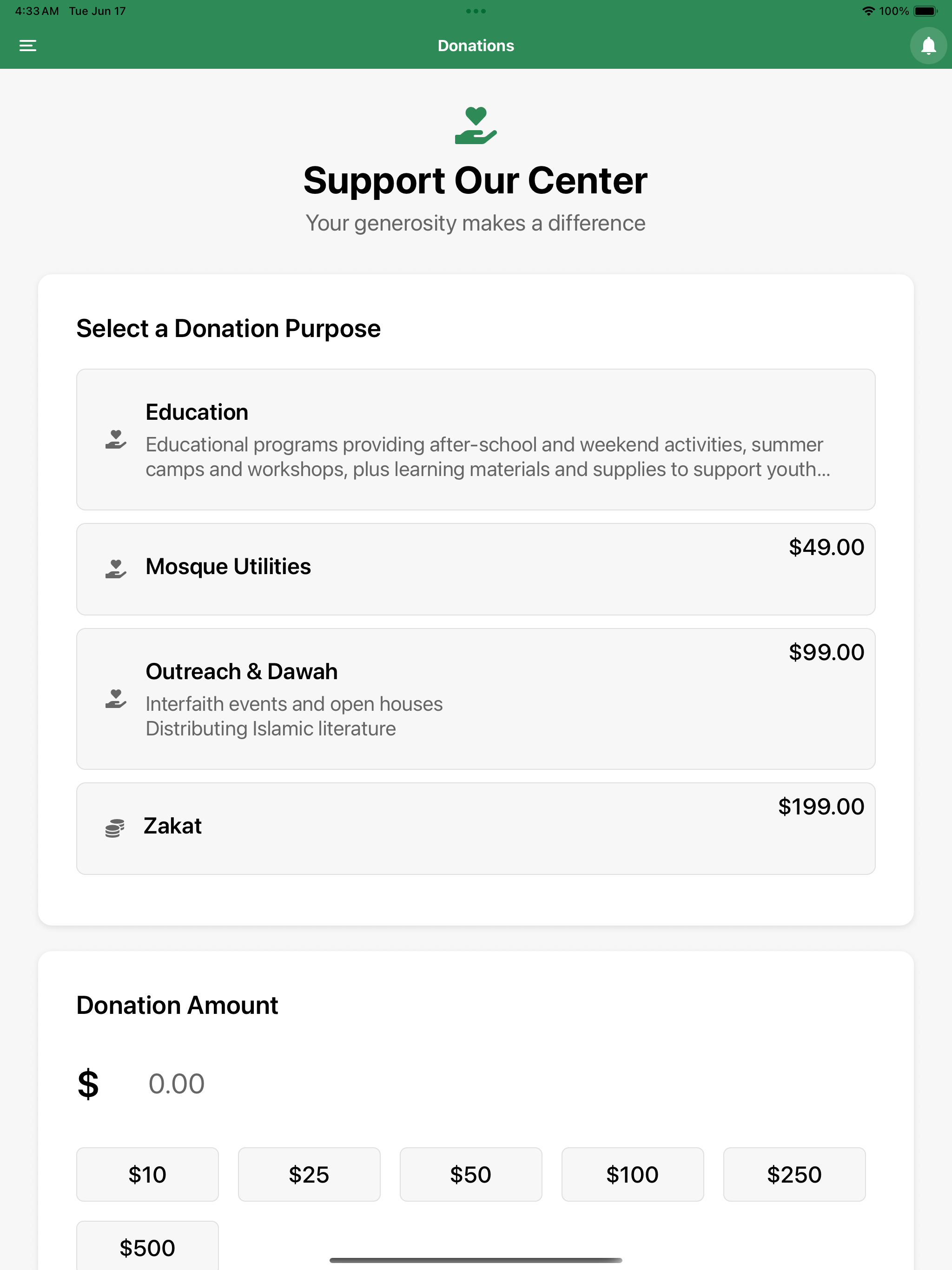Choose the $10 preset amount
The width and height of the screenshot is (952, 1270).
point(147,1174)
